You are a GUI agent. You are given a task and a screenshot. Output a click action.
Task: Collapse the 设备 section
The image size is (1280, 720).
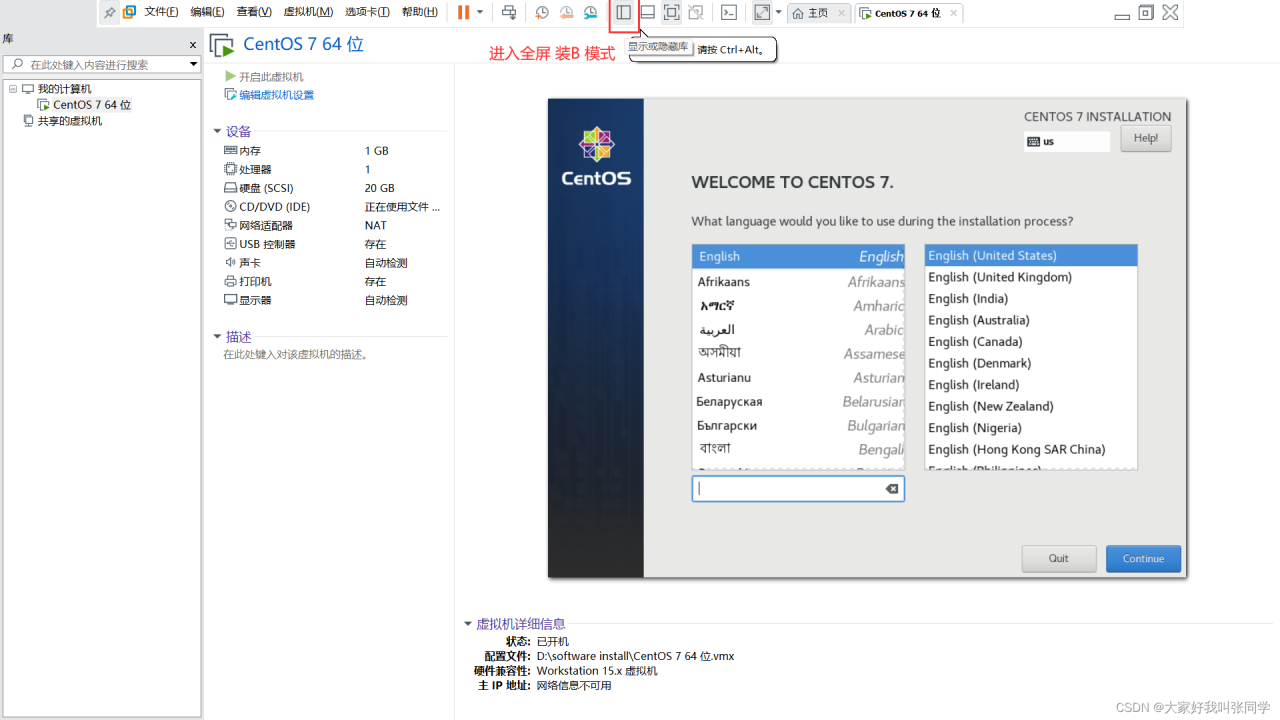(x=217, y=131)
